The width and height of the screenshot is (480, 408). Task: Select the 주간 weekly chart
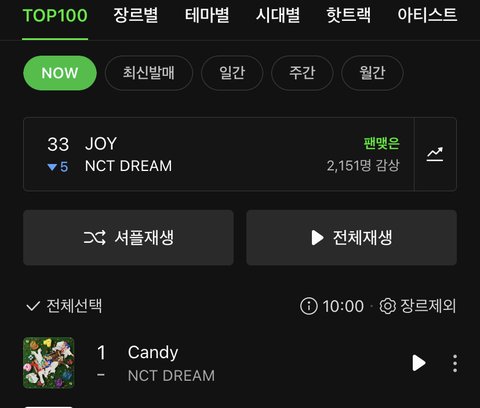pos(302,73)
